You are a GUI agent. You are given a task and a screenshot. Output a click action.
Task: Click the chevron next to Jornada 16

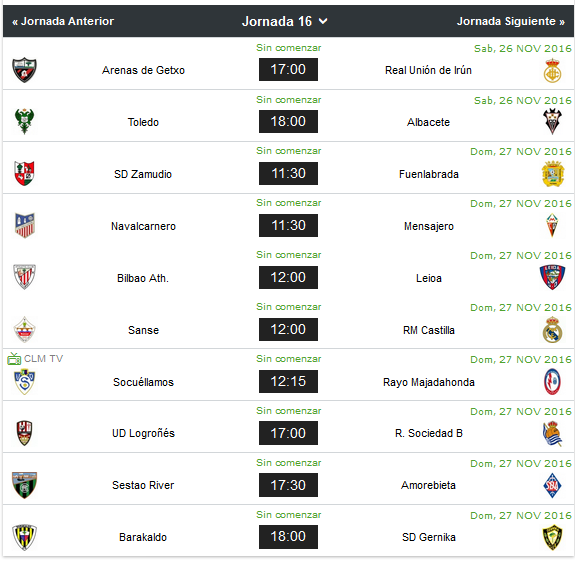tap(323, 21)
